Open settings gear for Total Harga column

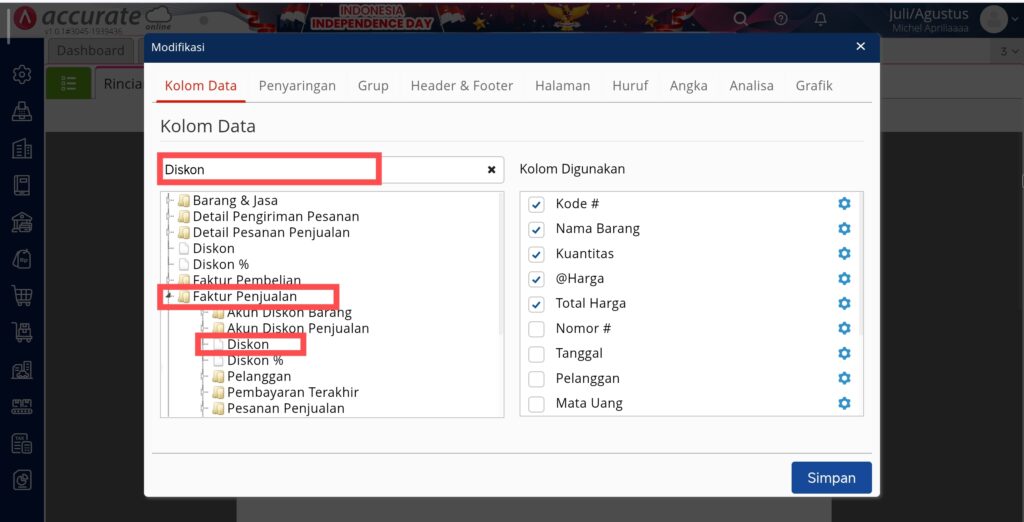844,303
